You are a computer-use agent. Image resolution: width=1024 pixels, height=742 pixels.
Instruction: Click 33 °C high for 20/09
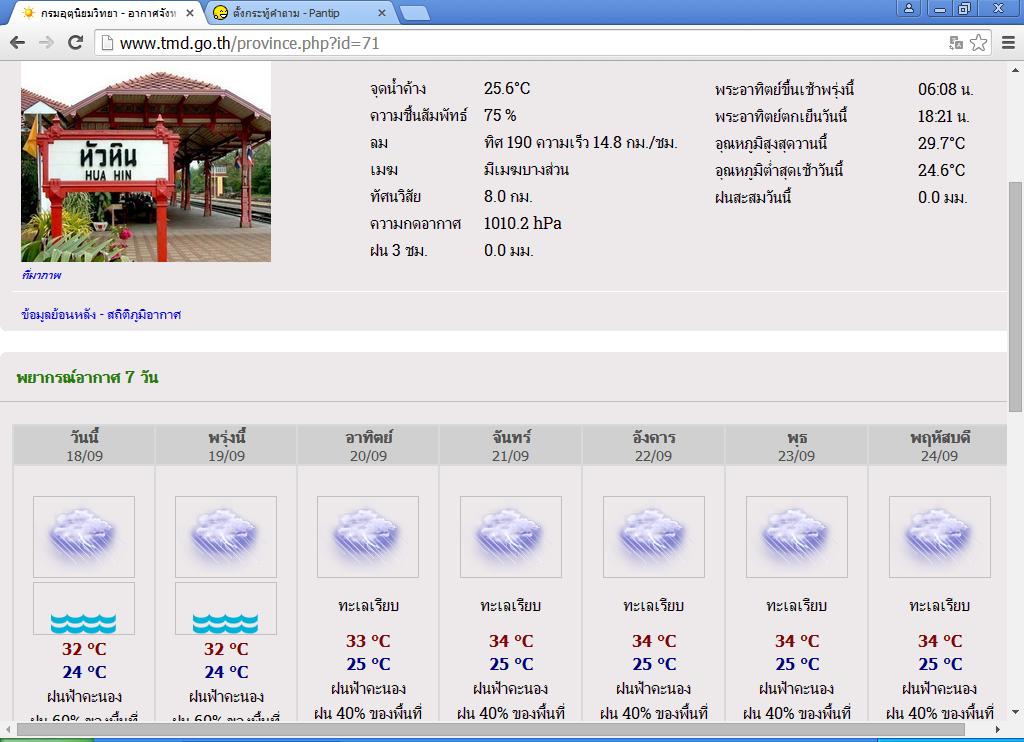pos(368,641)
